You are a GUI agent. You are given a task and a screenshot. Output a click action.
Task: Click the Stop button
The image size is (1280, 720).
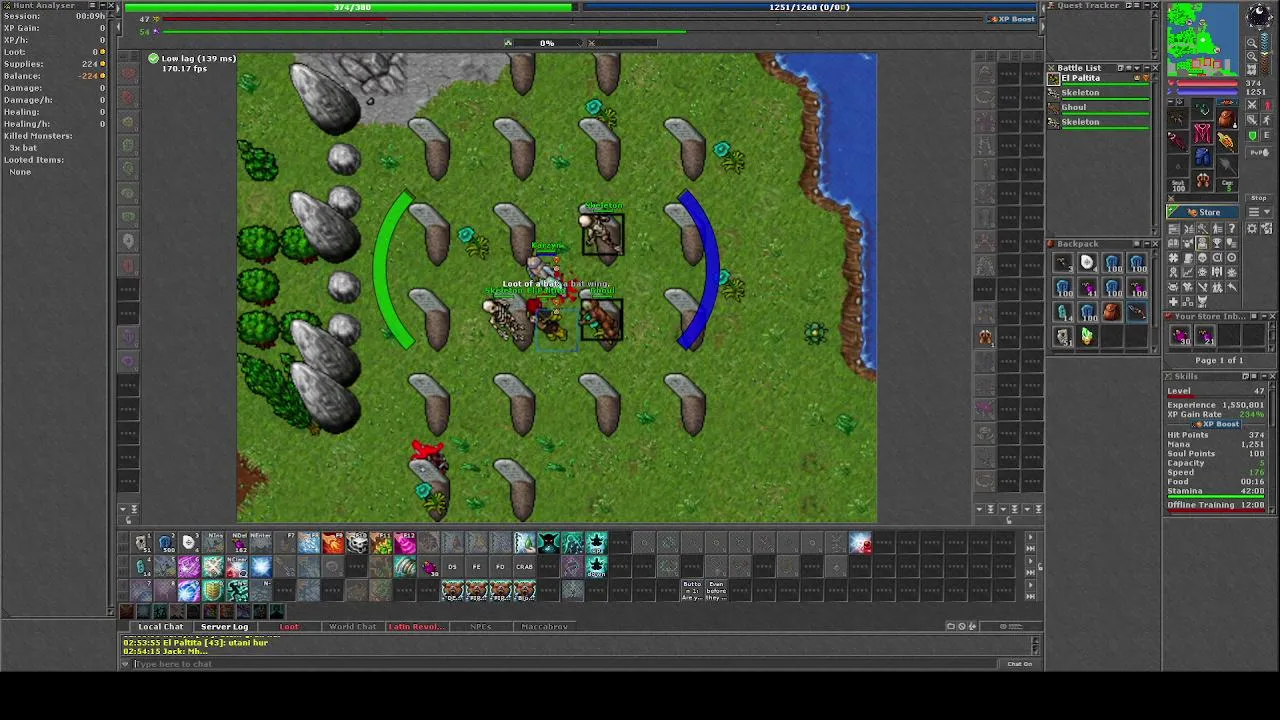(1258, 198)
